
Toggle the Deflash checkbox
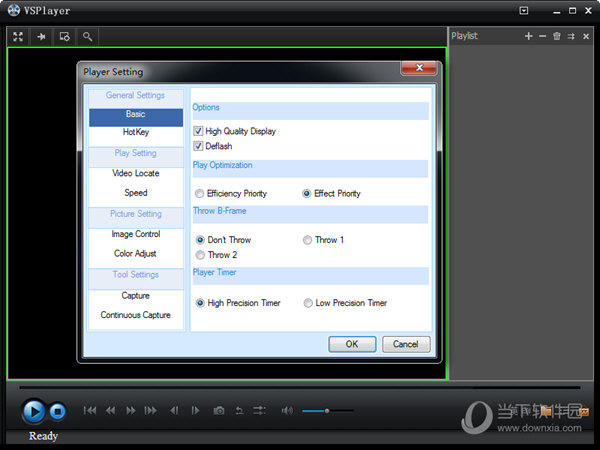pyautogui.click(x=199, y=146)
